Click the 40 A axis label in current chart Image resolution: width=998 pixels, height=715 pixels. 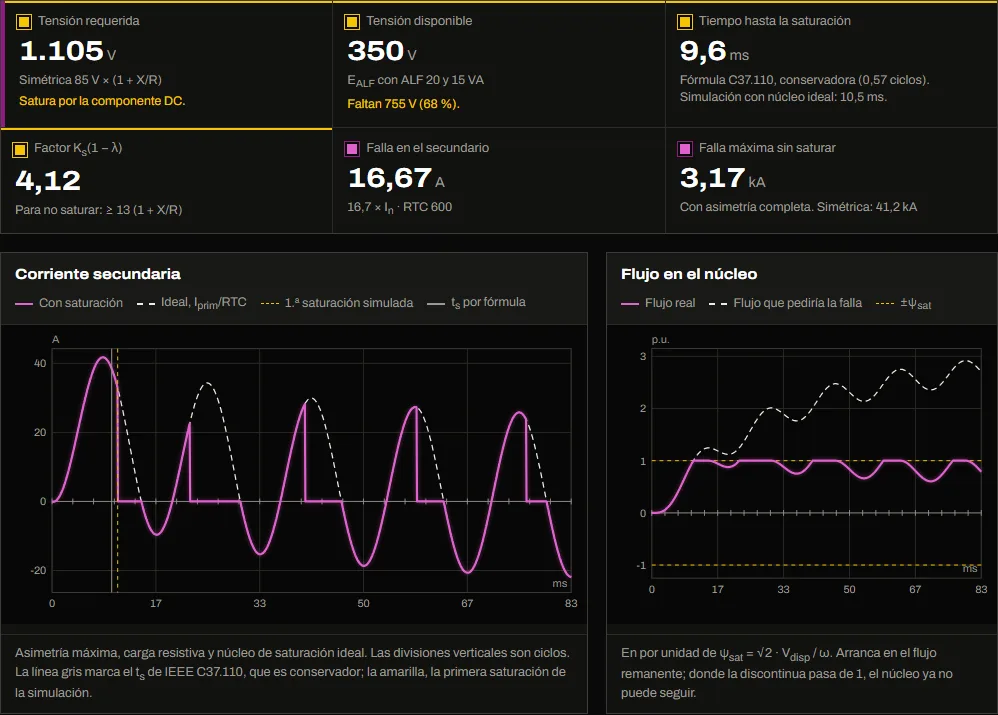39,364
